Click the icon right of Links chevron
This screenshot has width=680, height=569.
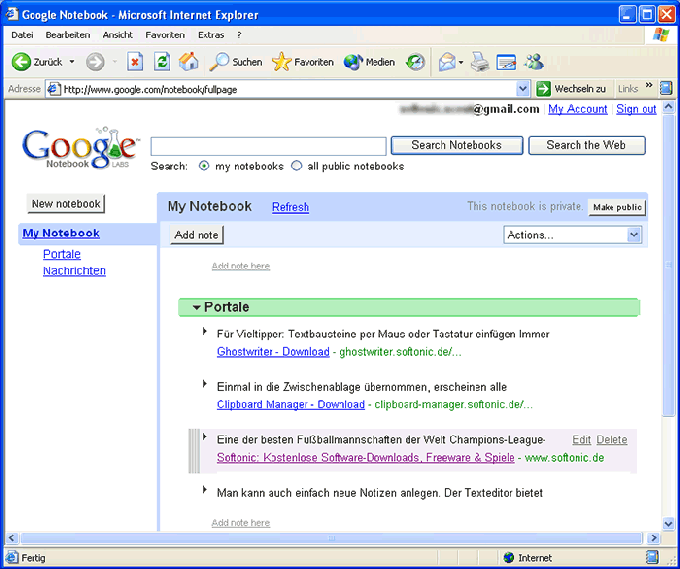click(666, 88)
